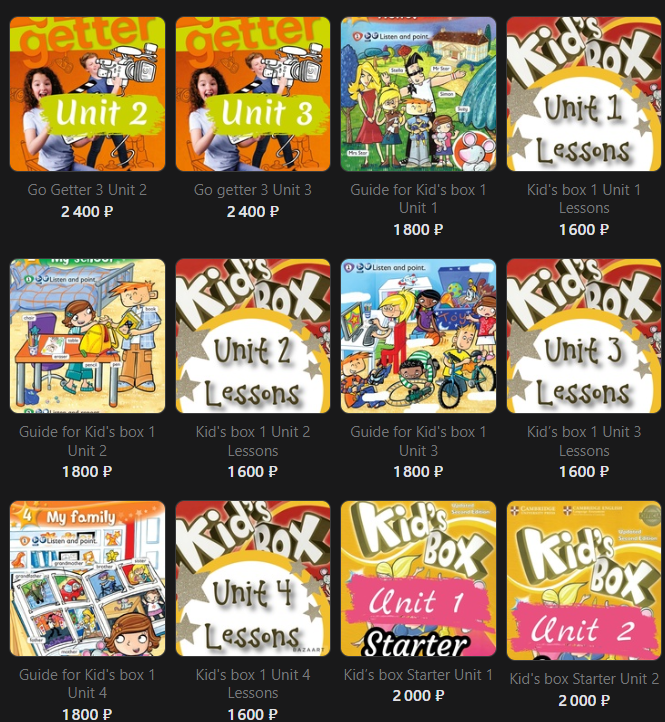Image resolution: width=665 pixels, height=722 pixels.
Task: Select the Guide for Kid's box 1 Unit 1 picture
Action: [418, 94]
